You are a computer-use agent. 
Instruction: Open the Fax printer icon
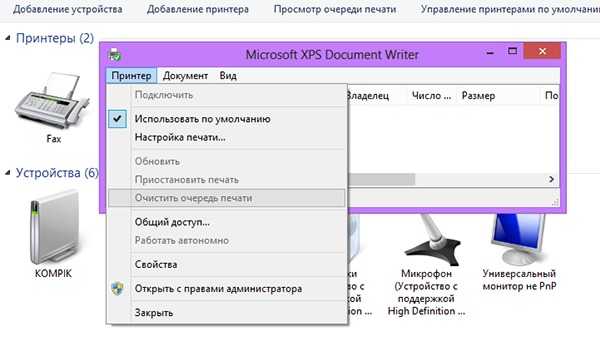52,100
